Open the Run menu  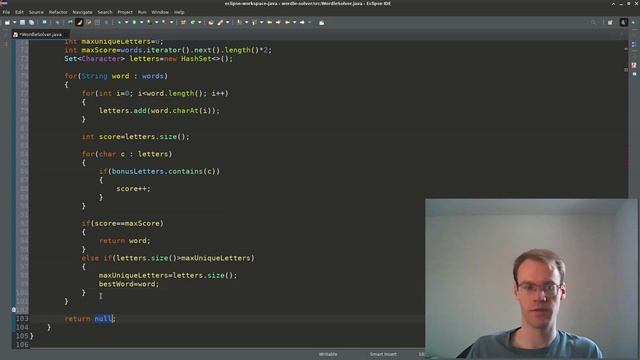(142, 12)
